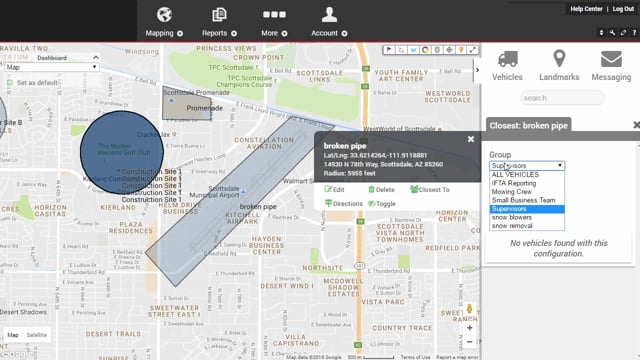Open the Group dropdown showing Supervisors
640x360 pixels.
pos(527,165)
